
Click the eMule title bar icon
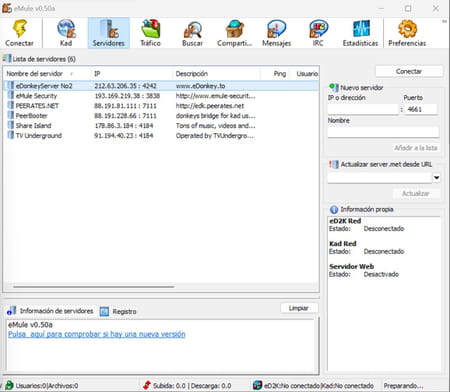pos(7,8)
